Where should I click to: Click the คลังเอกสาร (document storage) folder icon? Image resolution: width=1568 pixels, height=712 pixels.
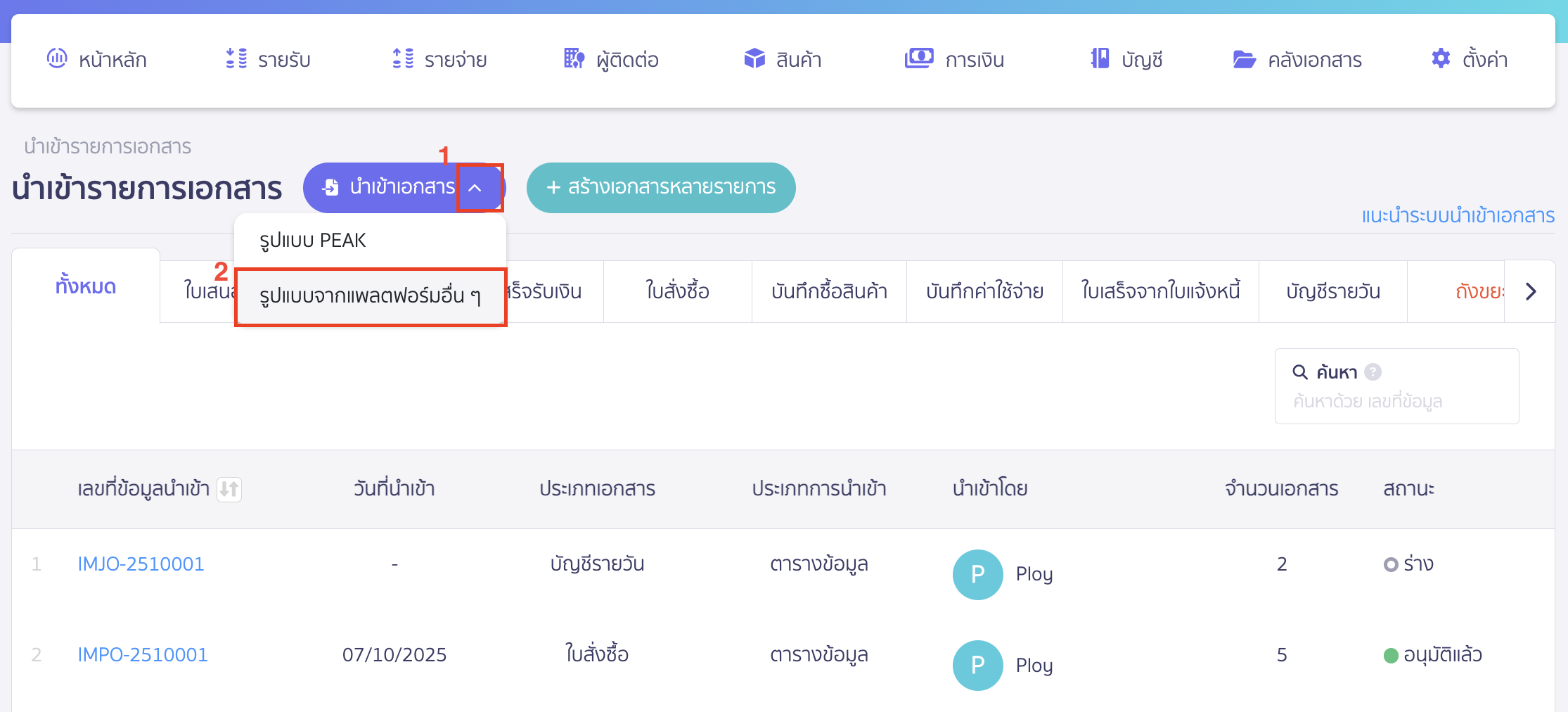tap(1245, 59)
